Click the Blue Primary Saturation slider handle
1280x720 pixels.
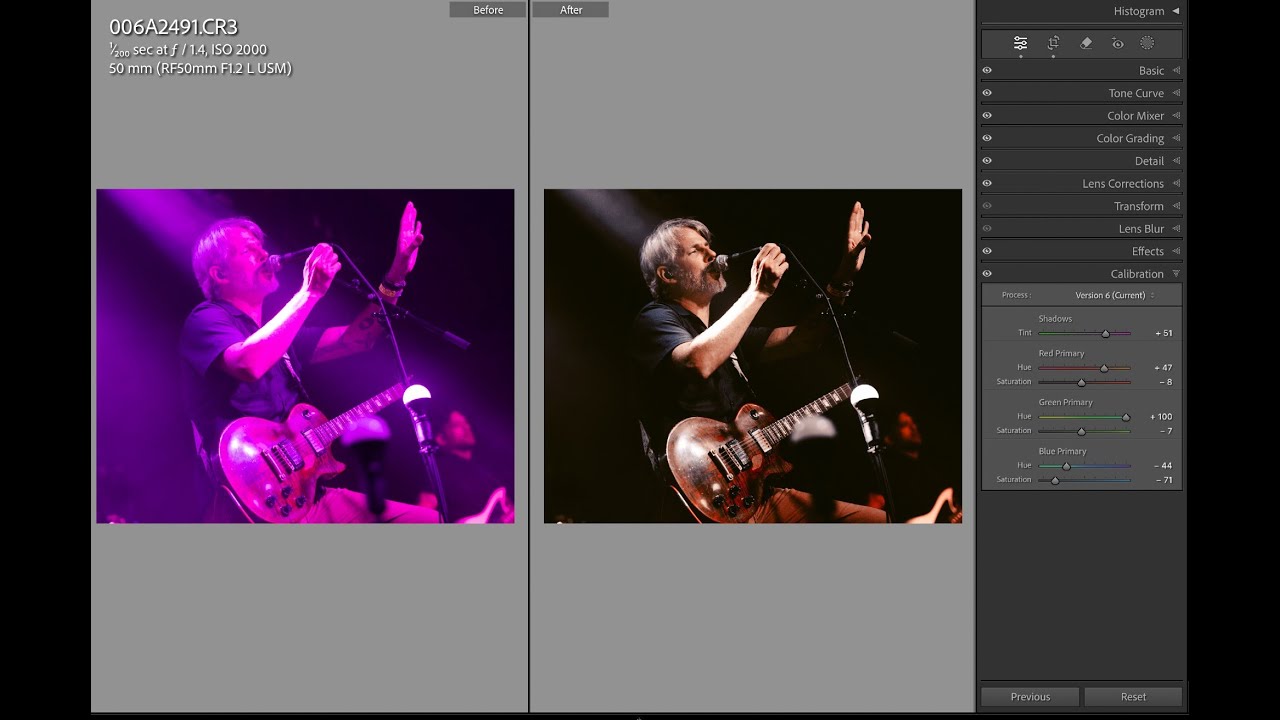[x=1055, y=480]
